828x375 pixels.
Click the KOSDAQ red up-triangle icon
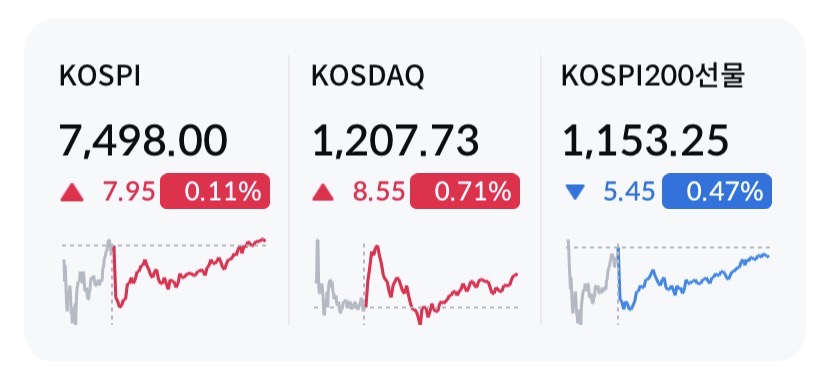point(323,192)
